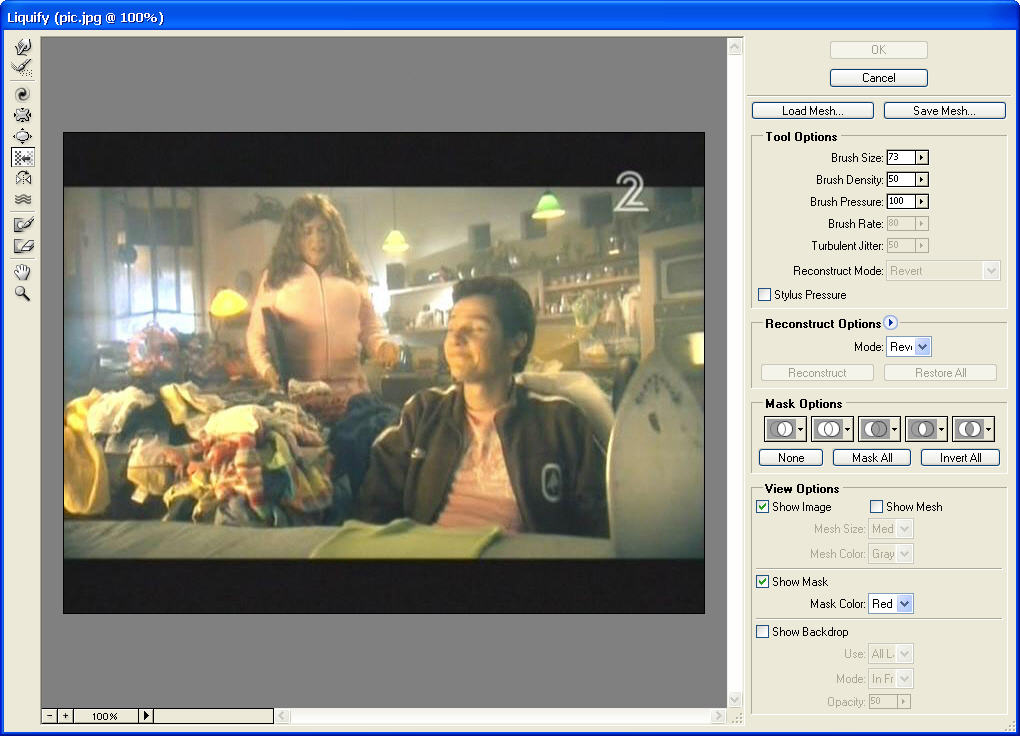This screenshot has width=1020, height=736.
Task: Choose the Twirl Clockwise tool
Action: pyautogui.click(x=22, y=94)
